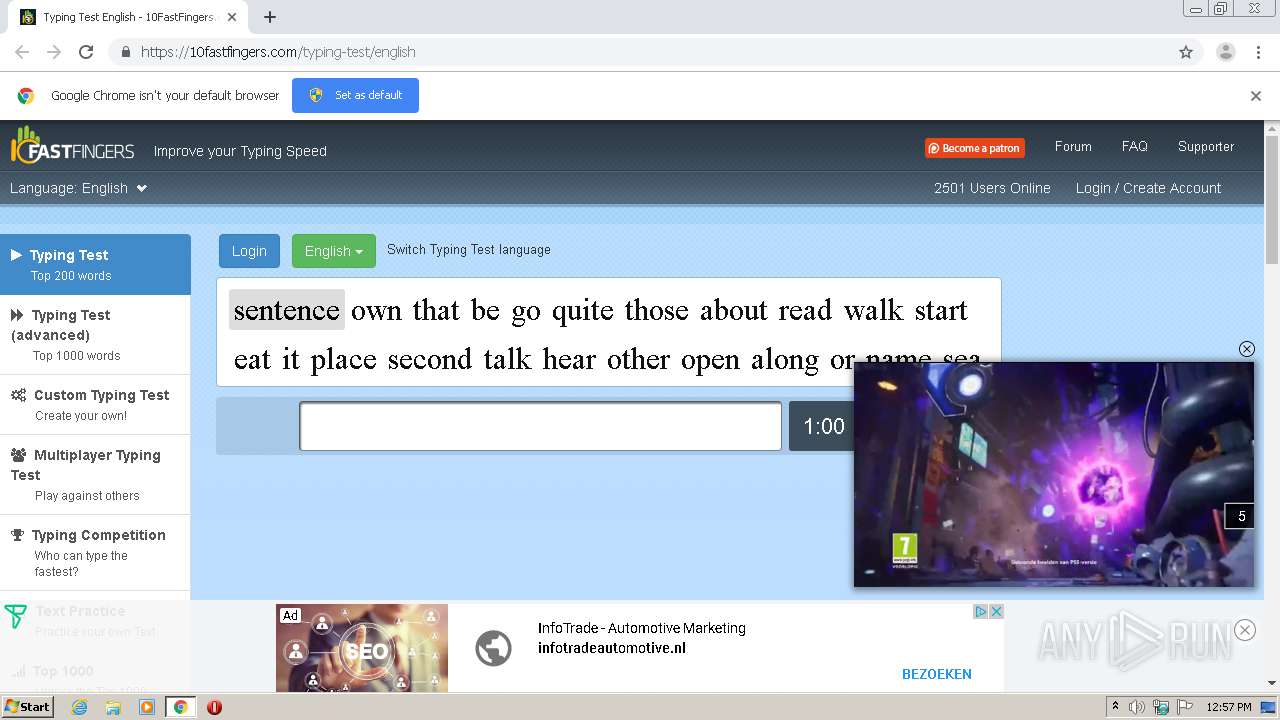The image size is (1280, 720).
Task: Click the volume icon in system tray
Action: click(1137, 707)
